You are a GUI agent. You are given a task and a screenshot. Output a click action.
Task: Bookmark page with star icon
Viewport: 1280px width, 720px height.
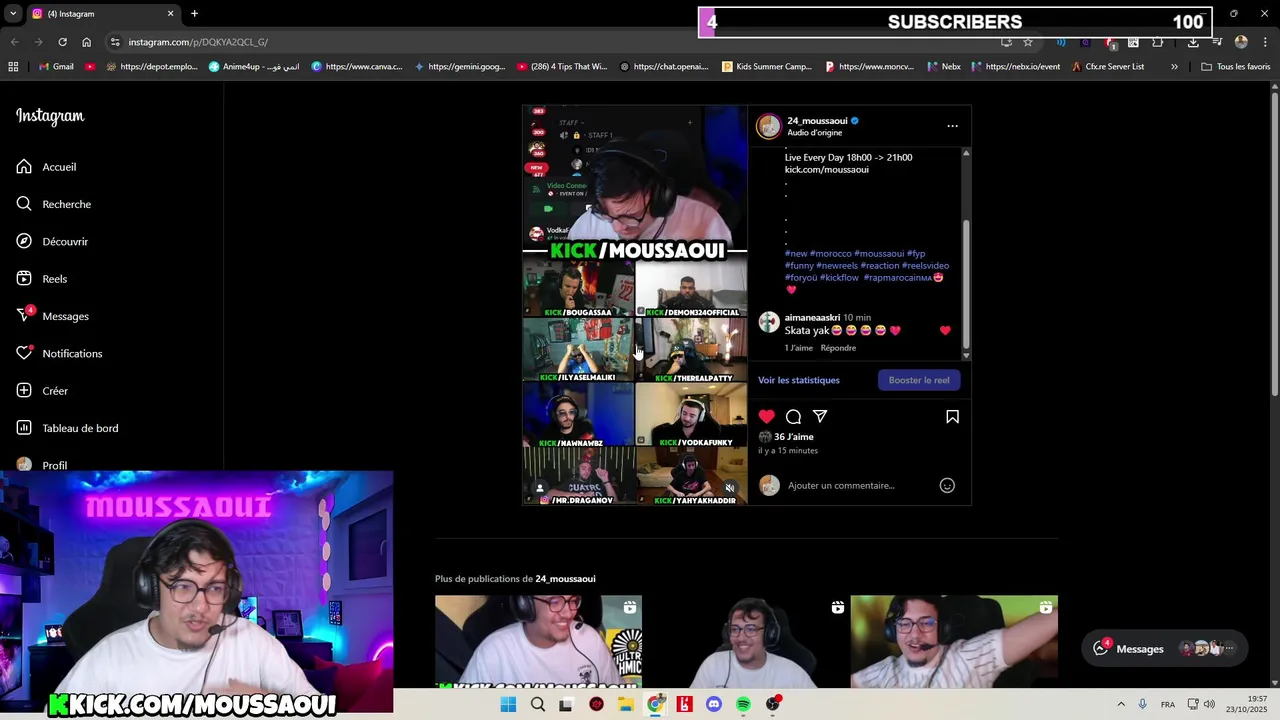point(1027,42)
